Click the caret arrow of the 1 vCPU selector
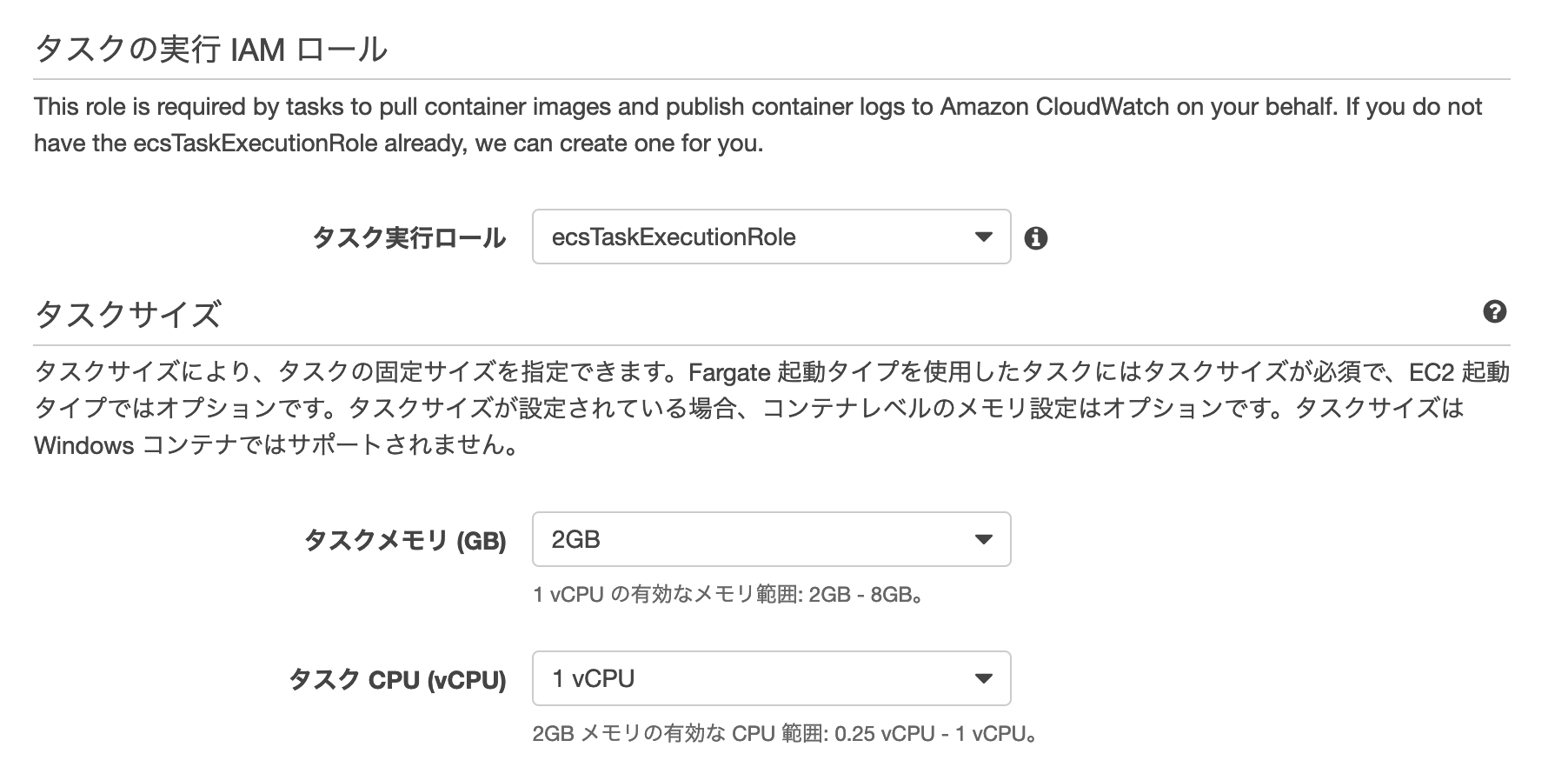 pyautogui.click(x=984, y=679)
